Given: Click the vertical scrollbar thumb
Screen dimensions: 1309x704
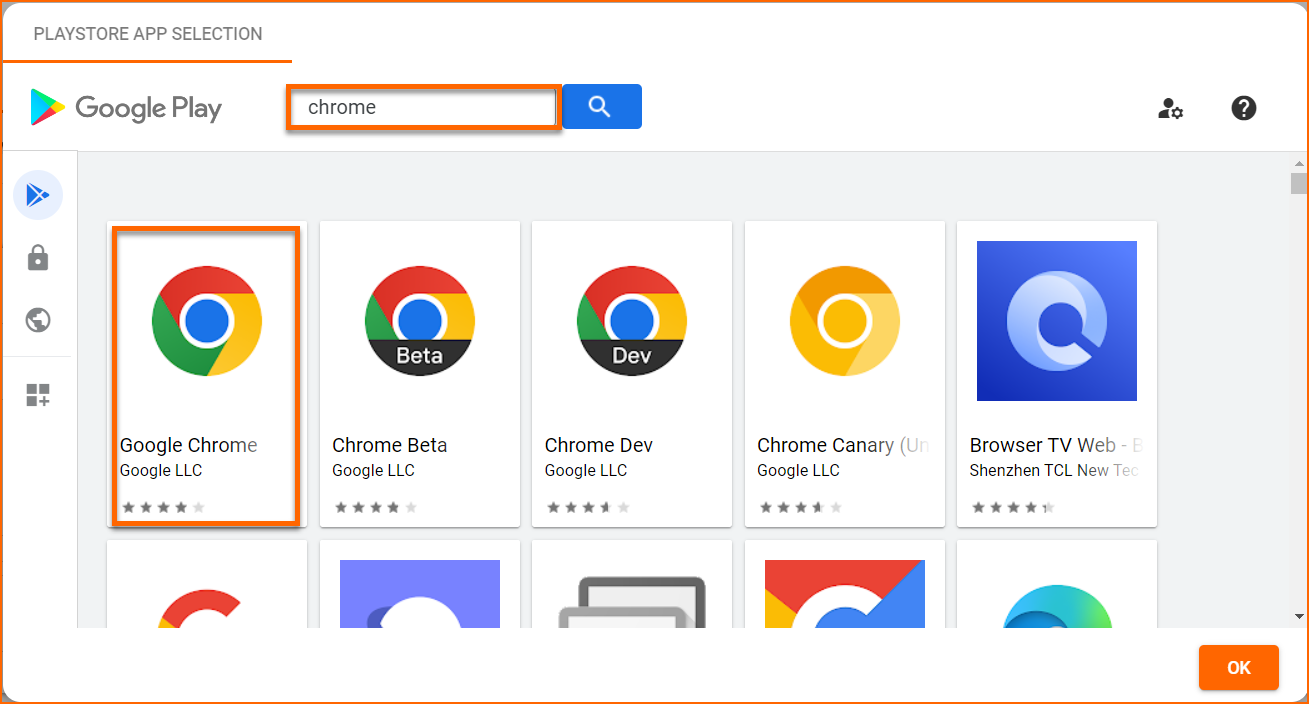Looking at the screenshot, I should (1299, 183).
